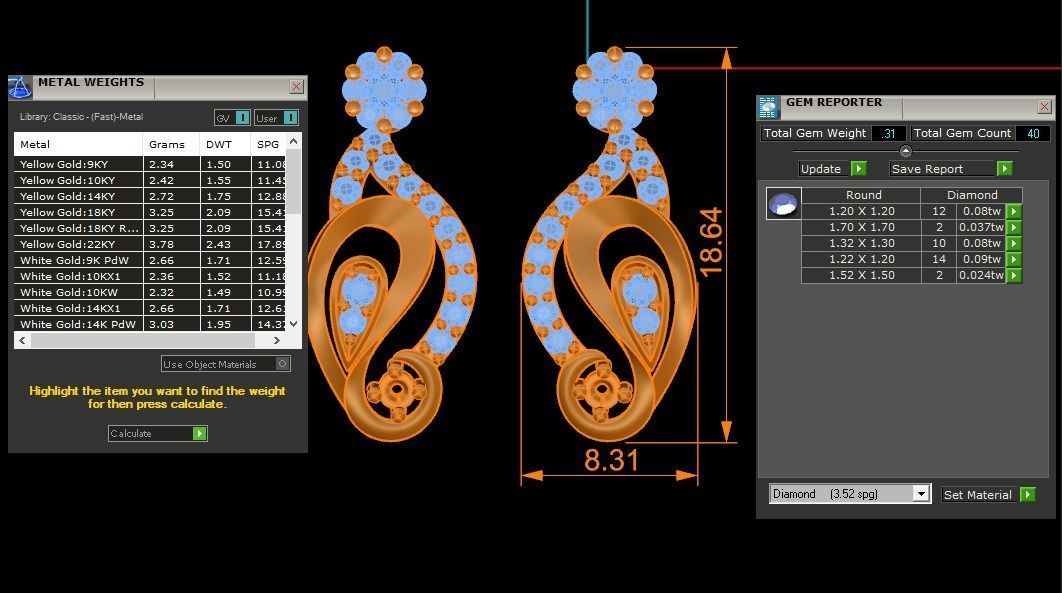Click the round gem shape thumbnail
1062x593 pixels.
[x=784, y=204]
